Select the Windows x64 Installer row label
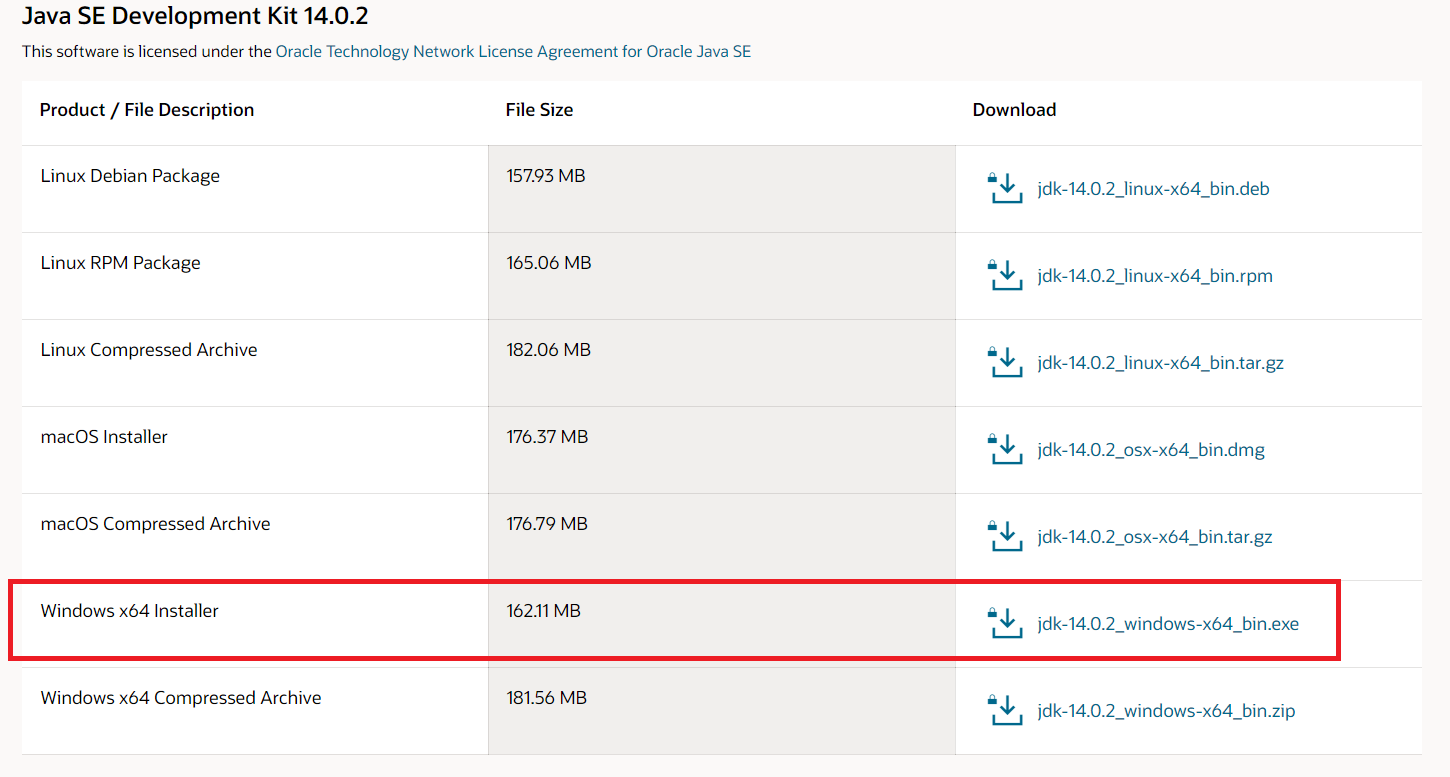Viewport: 1450px width, 777px height. (x=130, y=611)
